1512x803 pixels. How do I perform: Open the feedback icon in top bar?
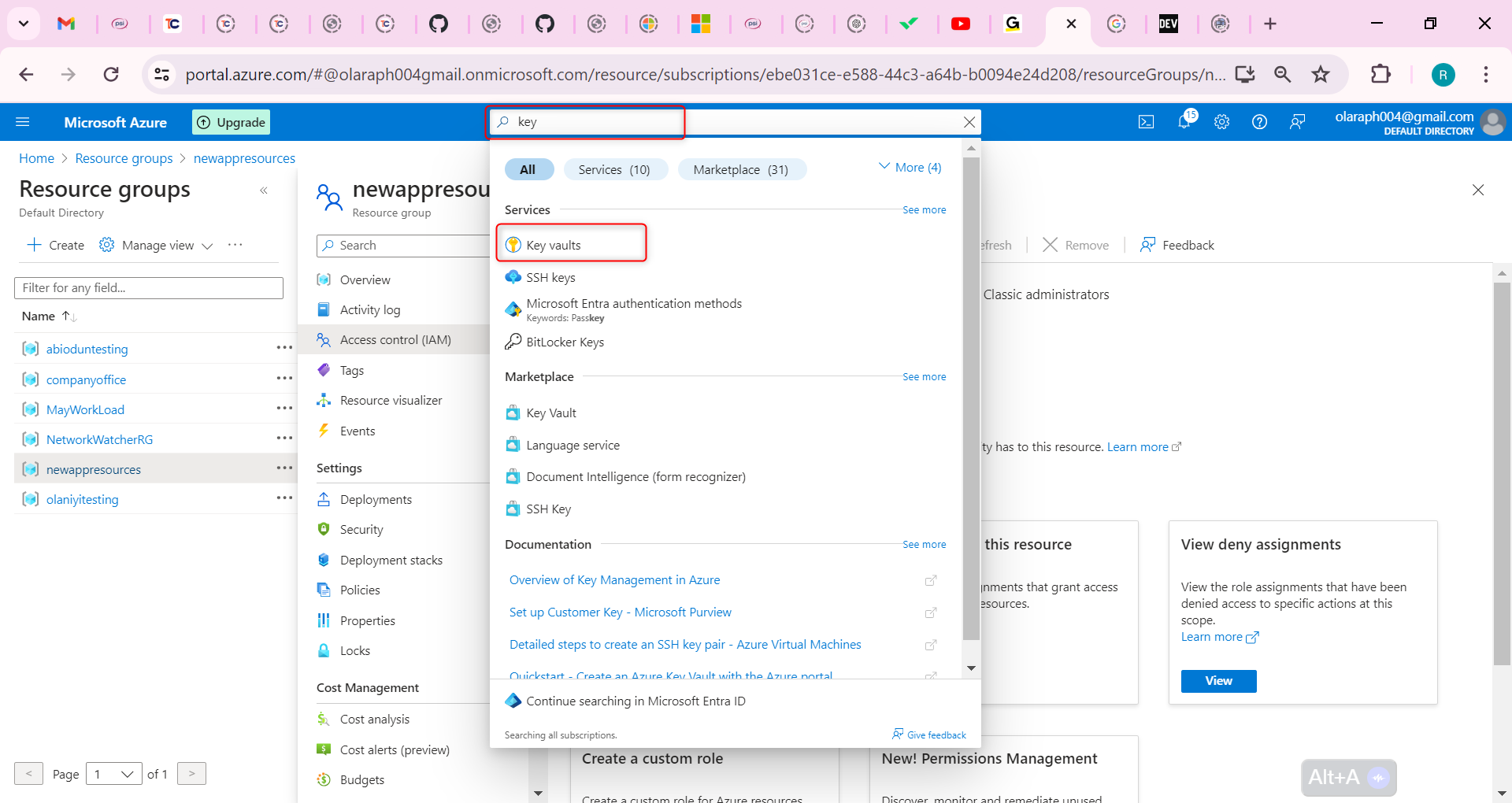1297,122
